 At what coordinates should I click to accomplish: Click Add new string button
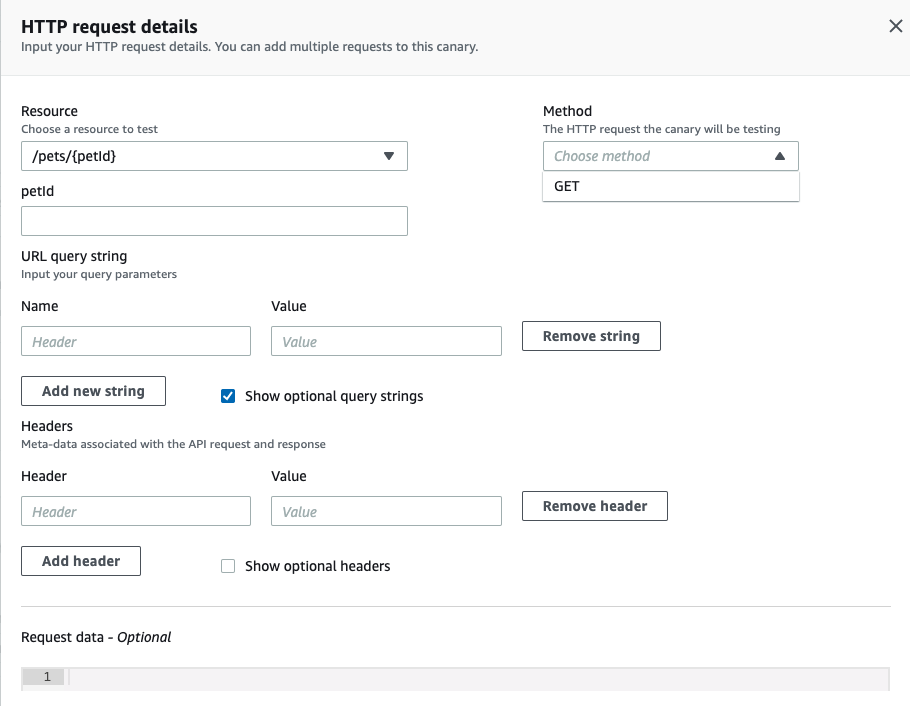[x=93, y=391]
